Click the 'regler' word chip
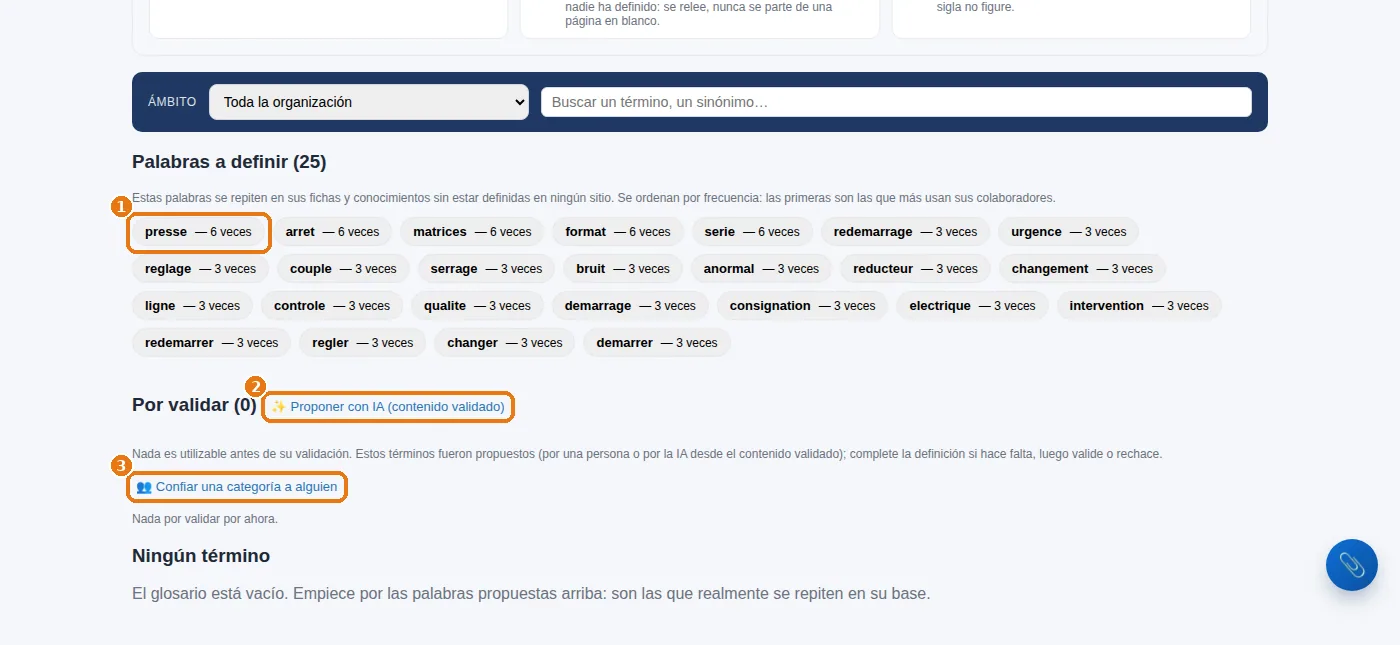The width and height of the screenshot is (1400, 645). 363,343
